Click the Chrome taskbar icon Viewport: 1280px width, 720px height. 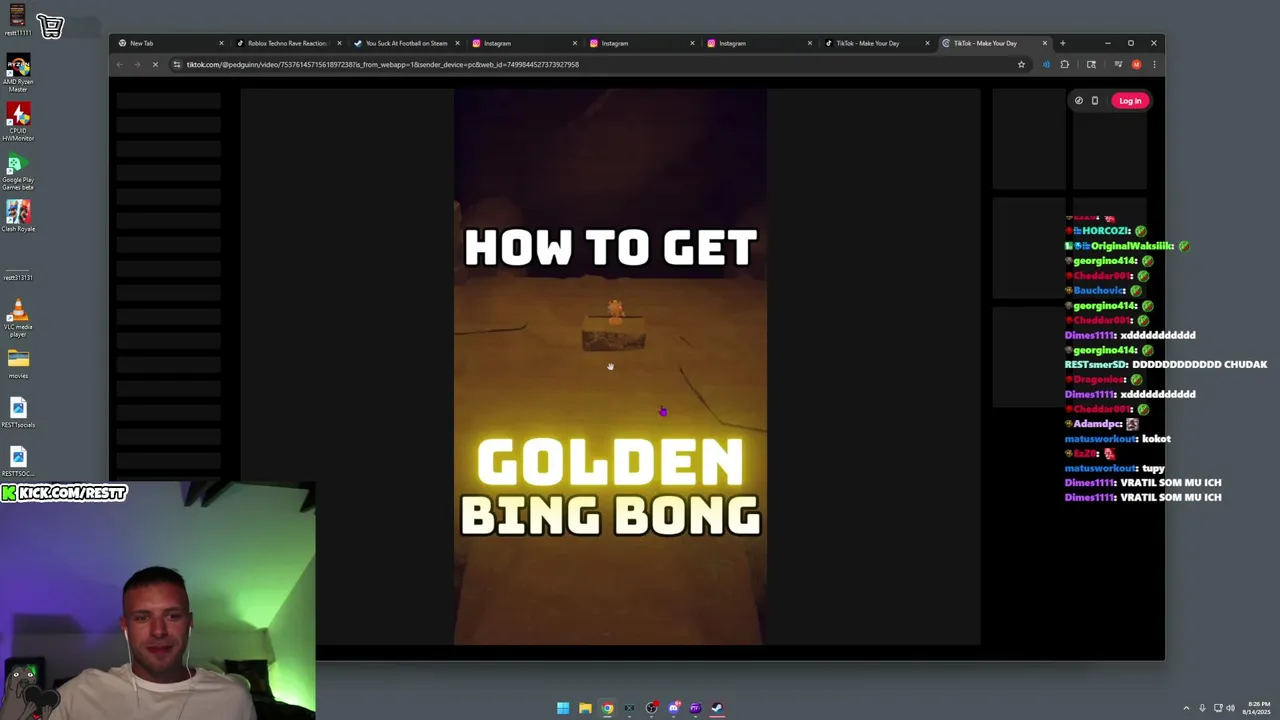(607, 708)
